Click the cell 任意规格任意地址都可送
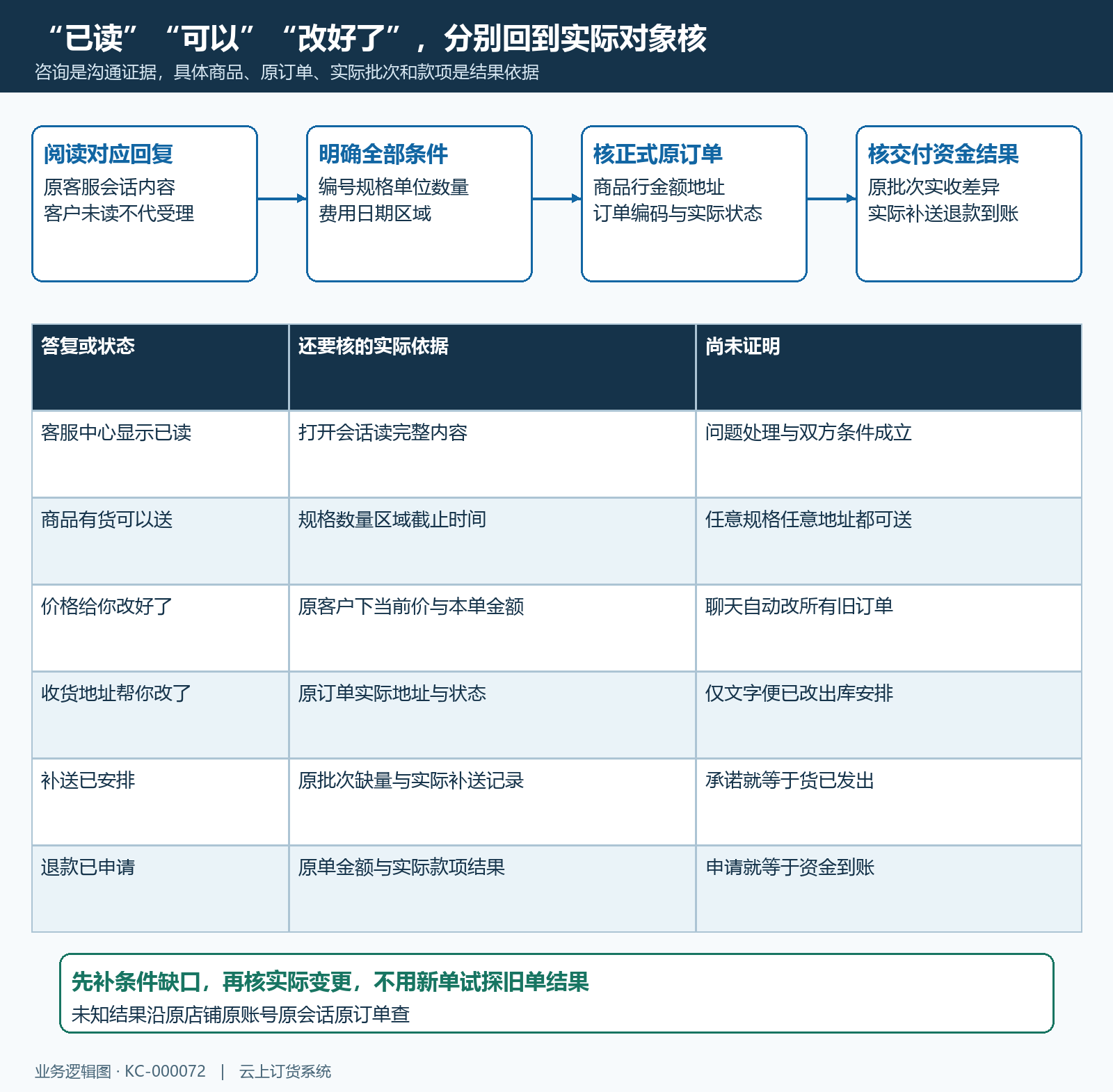1113x1092 pixels. 889,541
